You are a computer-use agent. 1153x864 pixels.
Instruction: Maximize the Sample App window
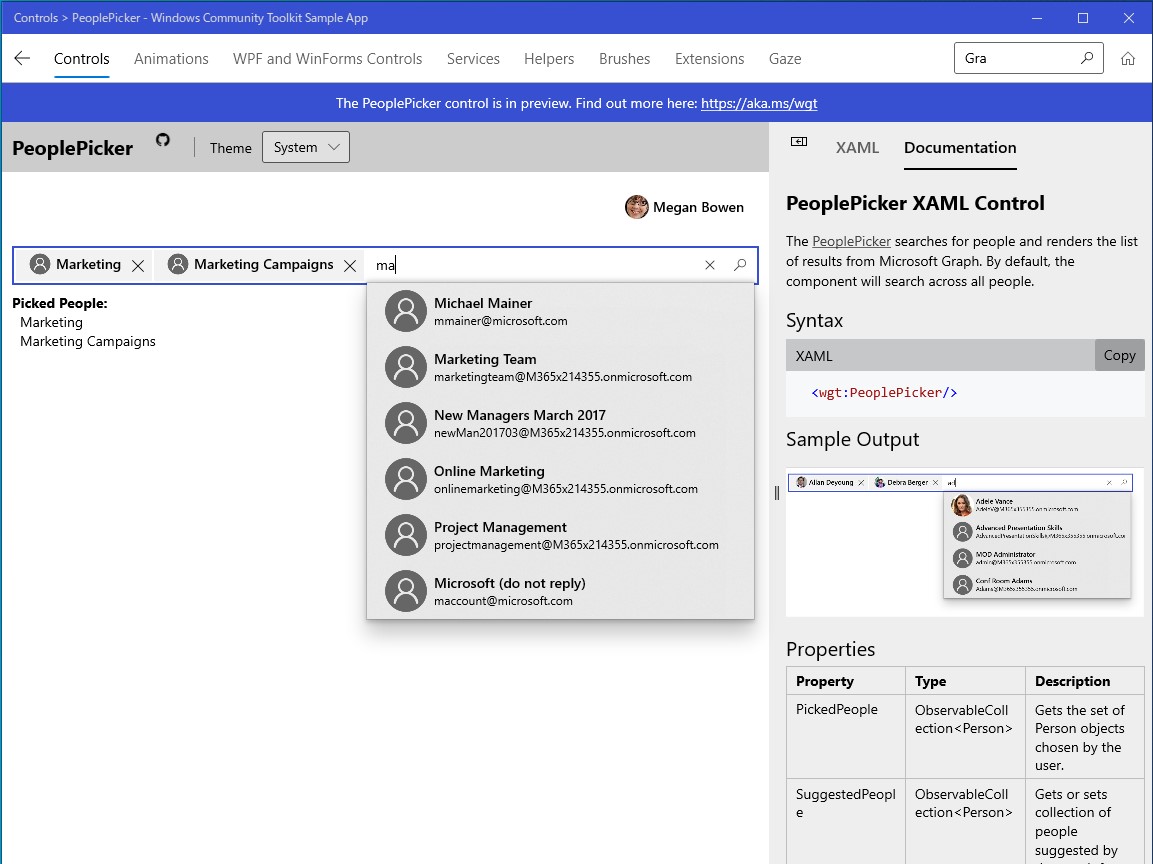click(1082, 18)
